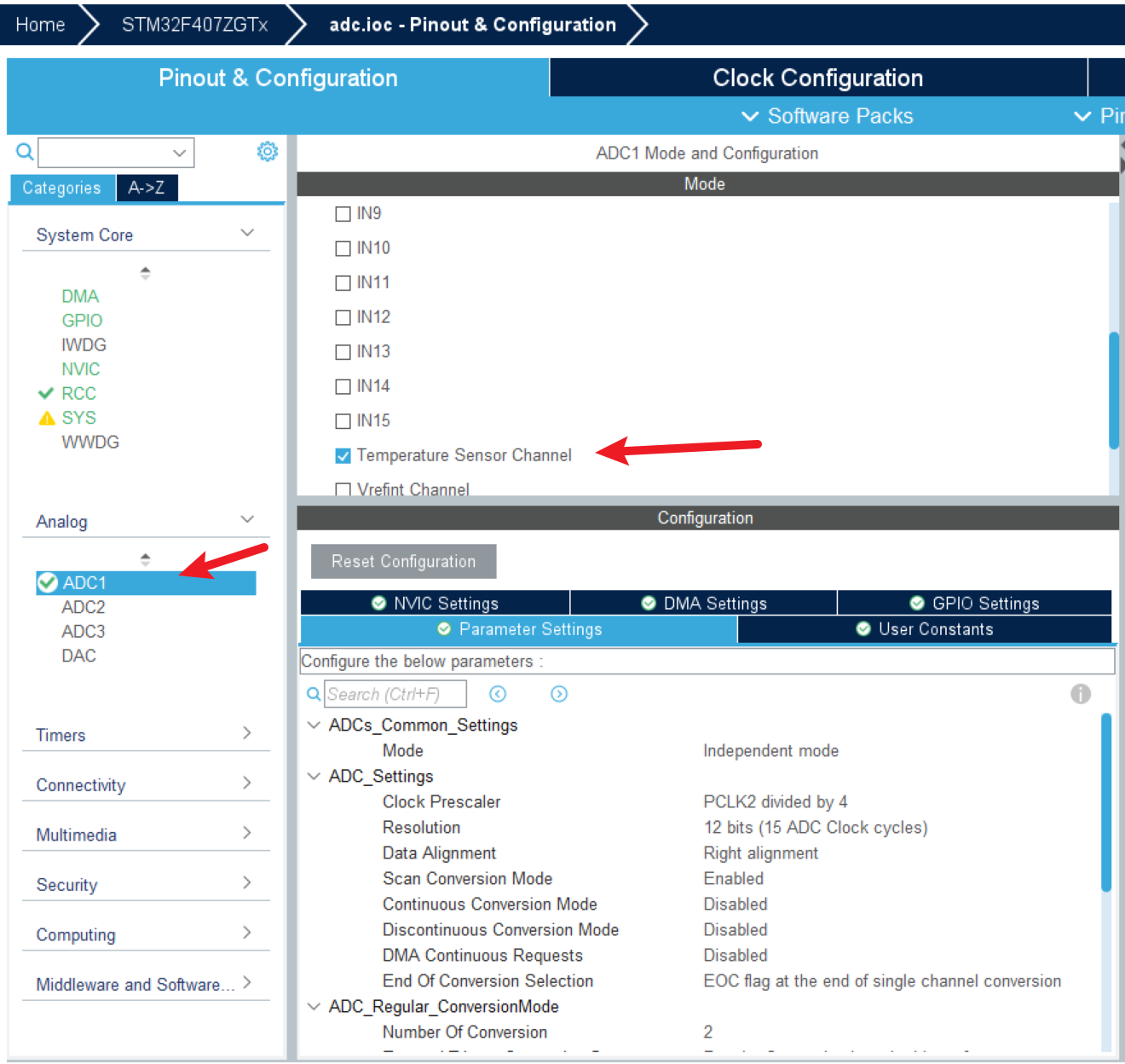Click the 'Independent mode' value
This screenshot has width=1125, height=1064.
770,750
